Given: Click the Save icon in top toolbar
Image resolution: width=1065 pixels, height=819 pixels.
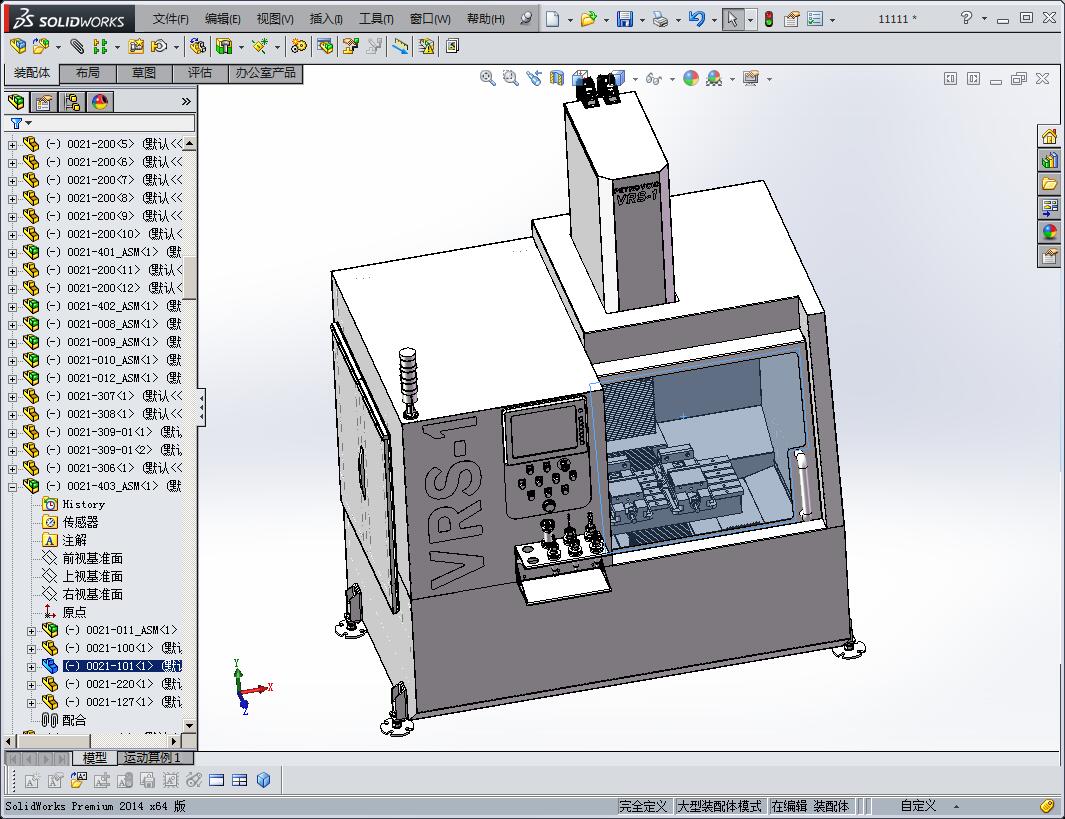Looking at the screenshot, I should click(624, 19).
